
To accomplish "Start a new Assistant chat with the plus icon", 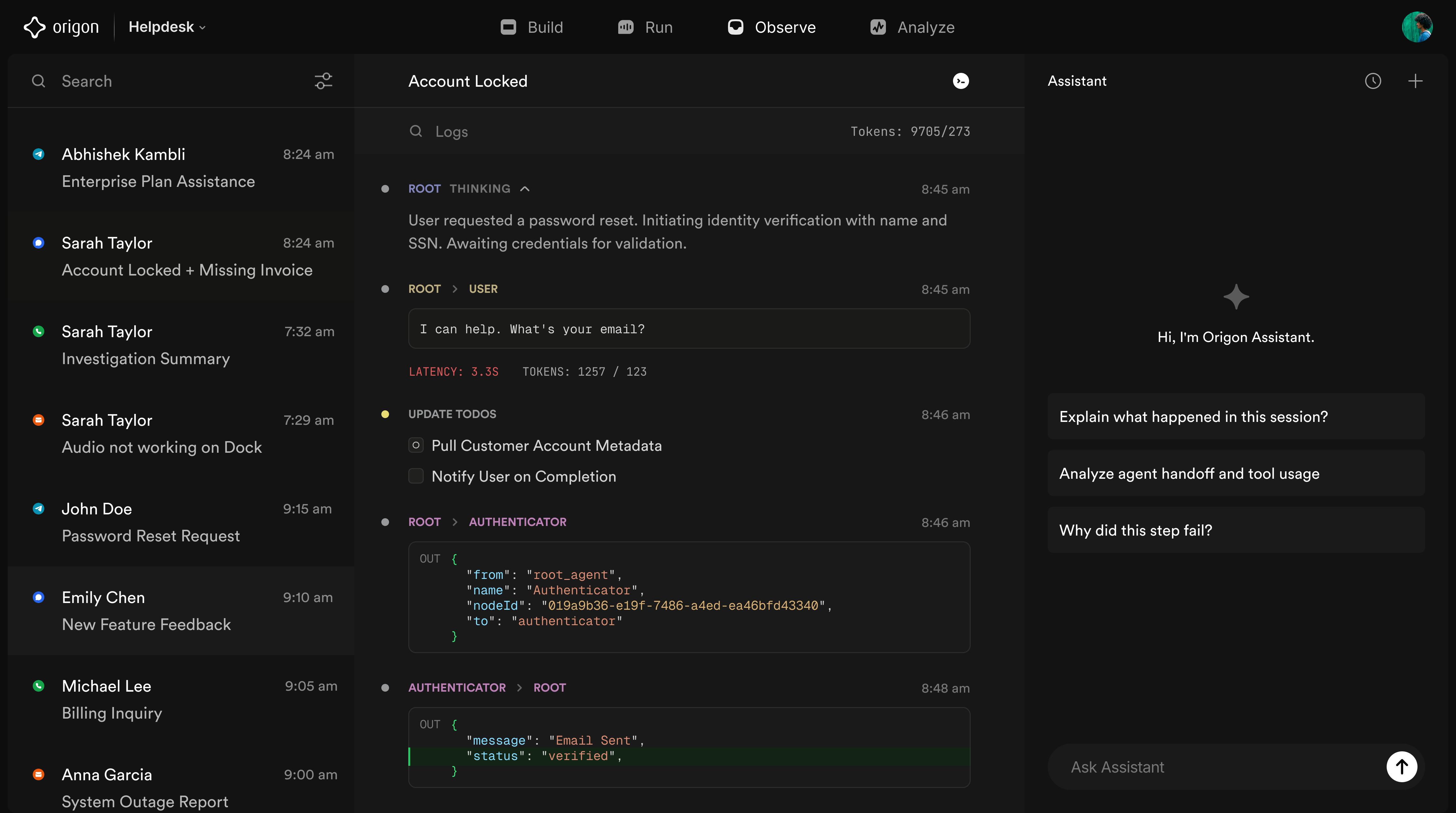I will pos(1415,81).
